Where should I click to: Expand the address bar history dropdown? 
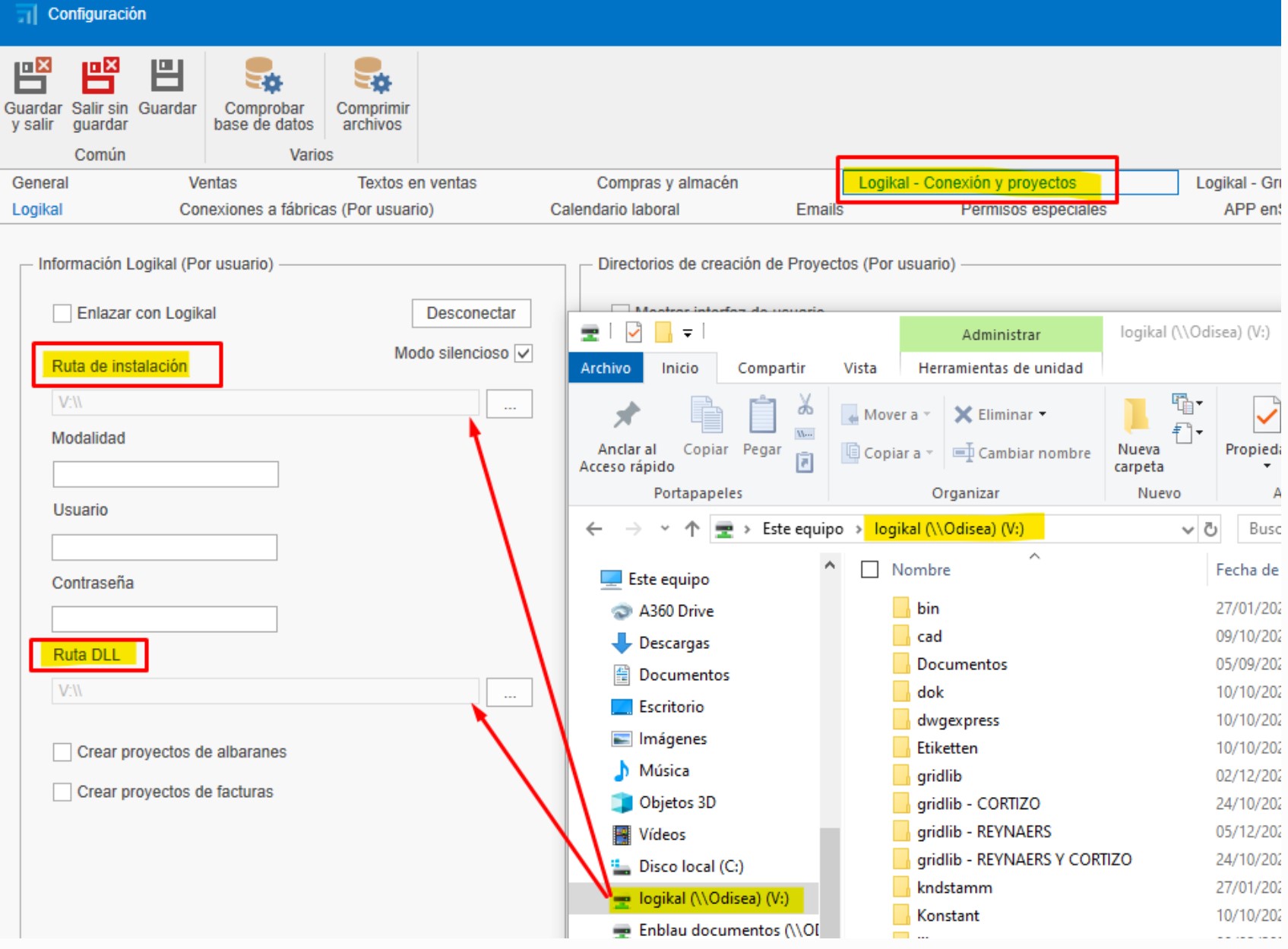click(1188, 530)
